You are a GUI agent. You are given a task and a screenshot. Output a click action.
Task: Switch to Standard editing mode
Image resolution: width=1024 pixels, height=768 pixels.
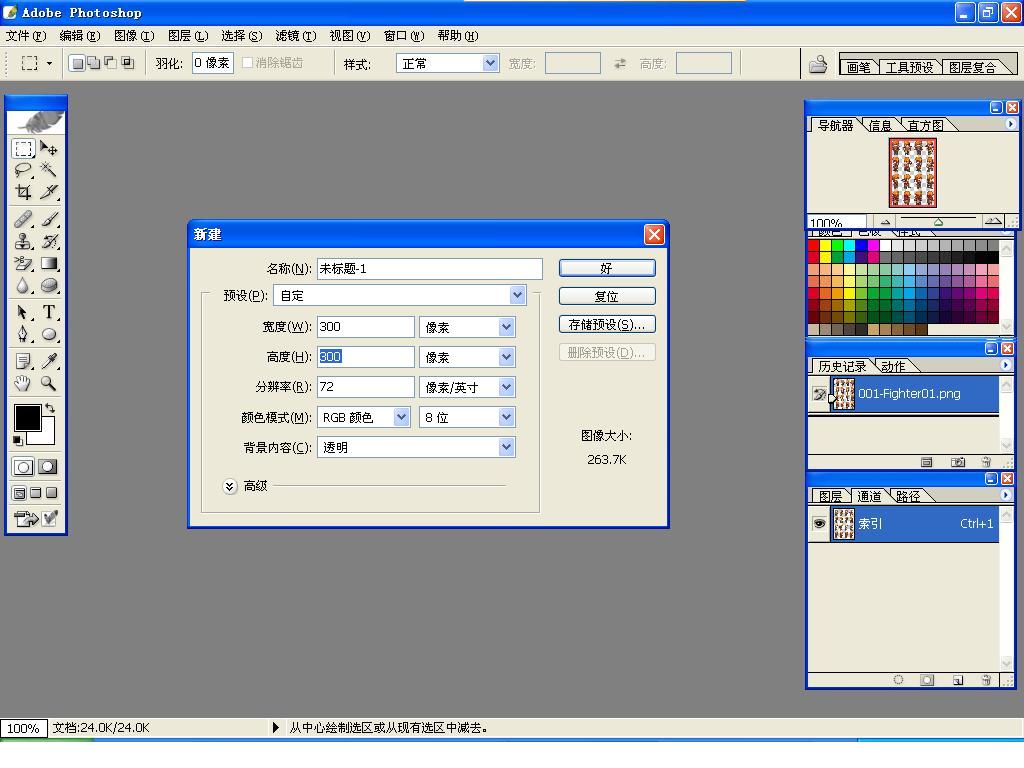coord(24,467)
